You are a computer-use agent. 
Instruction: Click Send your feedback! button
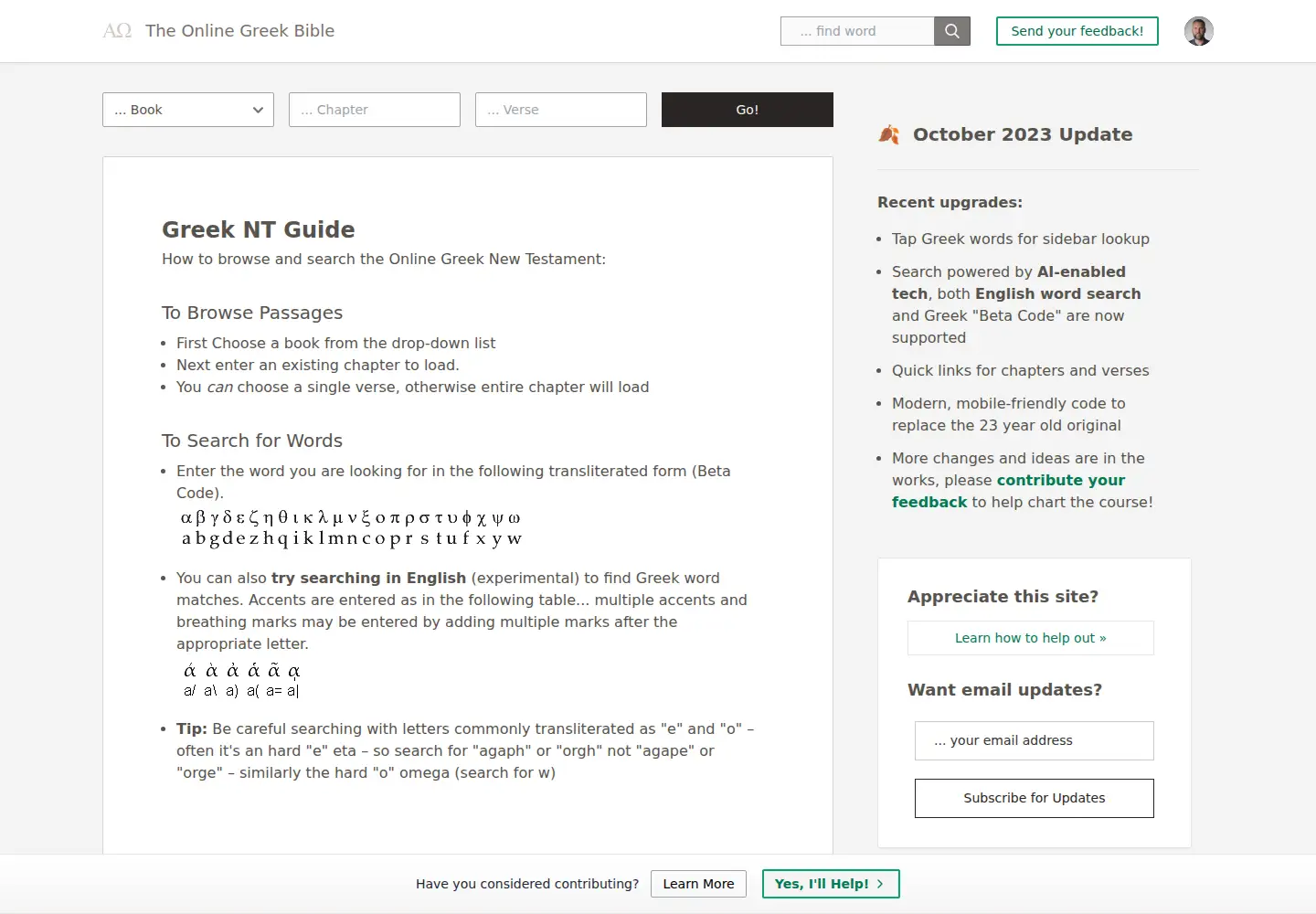(1077, 31)
